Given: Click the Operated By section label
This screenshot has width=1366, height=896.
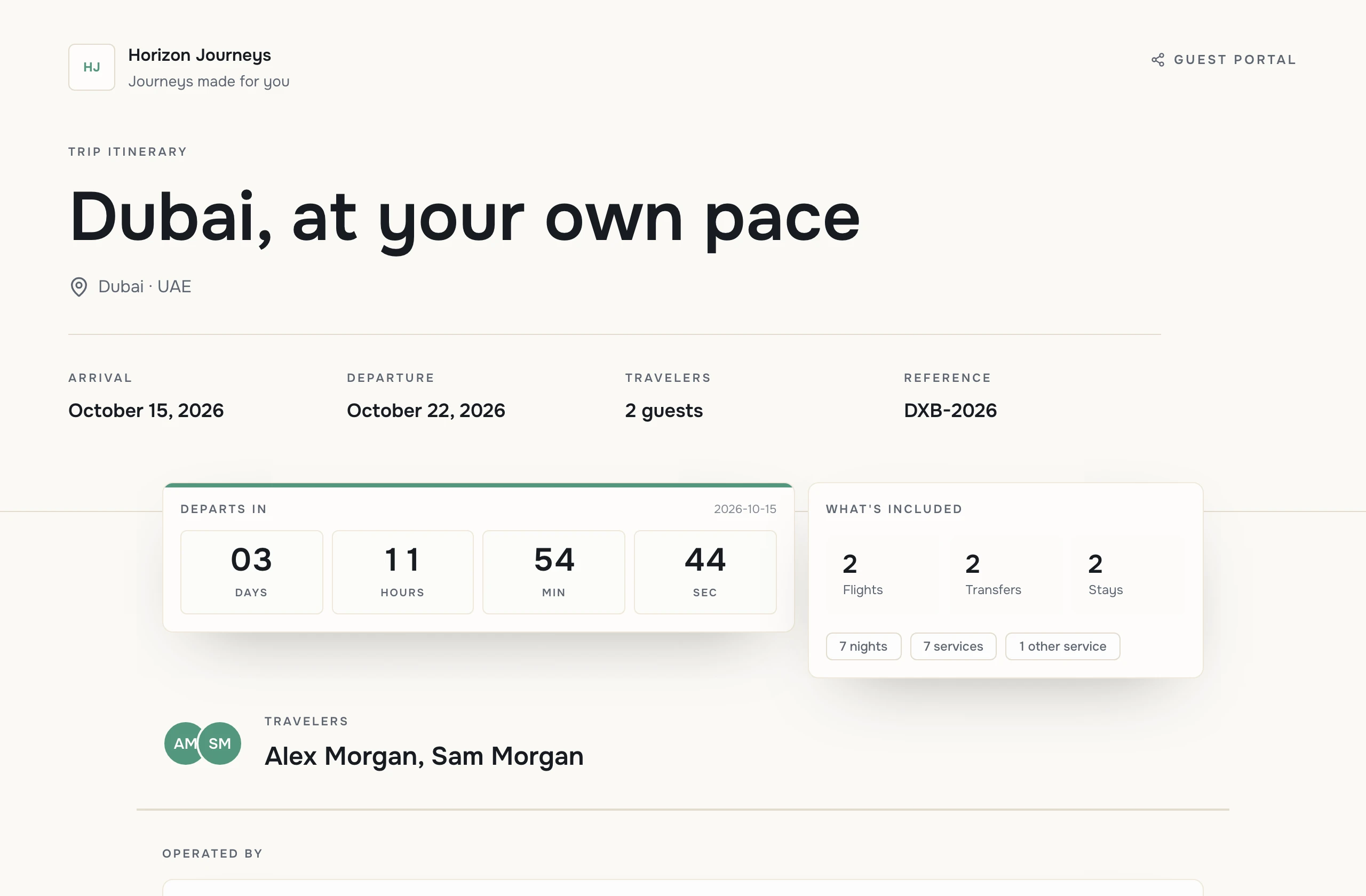Looking at the screenshot, I should point(212,853).
